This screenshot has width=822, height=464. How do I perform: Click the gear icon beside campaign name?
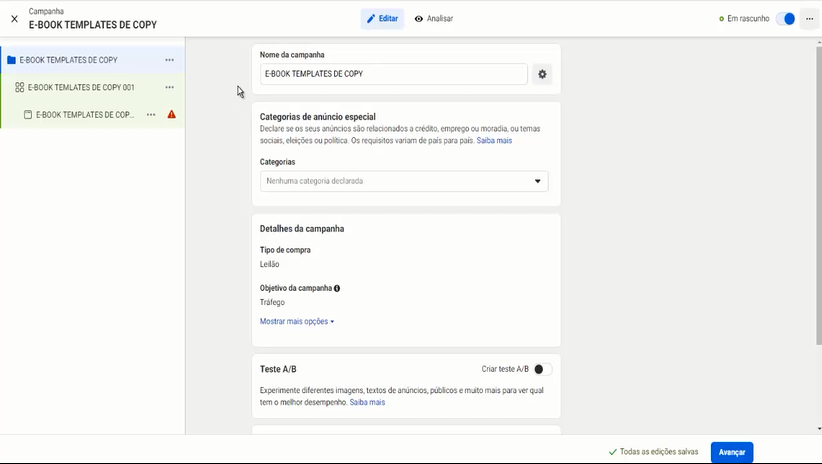(542, 74)
